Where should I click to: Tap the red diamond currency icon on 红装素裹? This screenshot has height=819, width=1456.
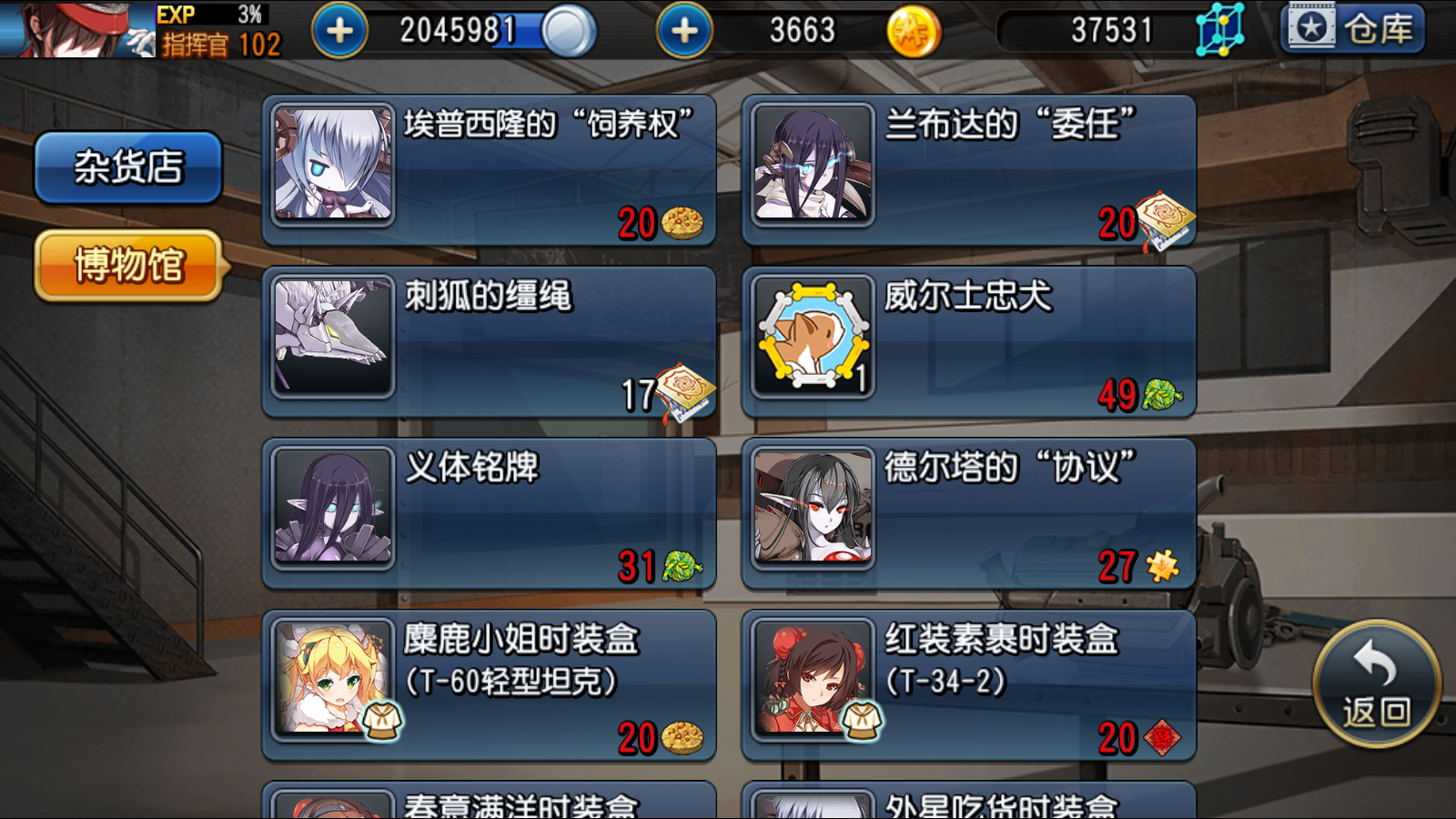pyautogui.click(x=1162, y=738)
